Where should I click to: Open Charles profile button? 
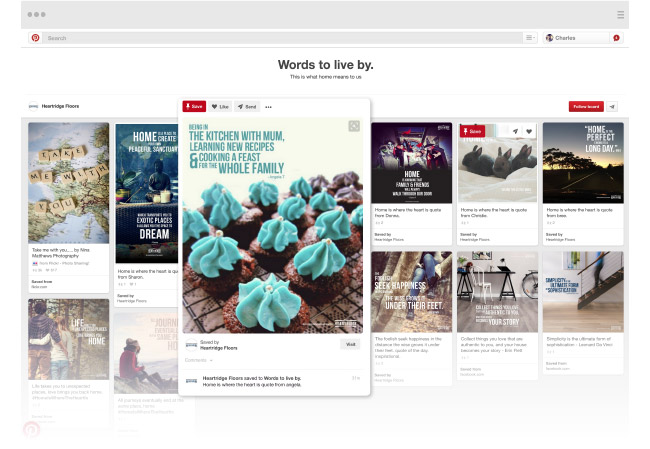[x=576, y=38]
